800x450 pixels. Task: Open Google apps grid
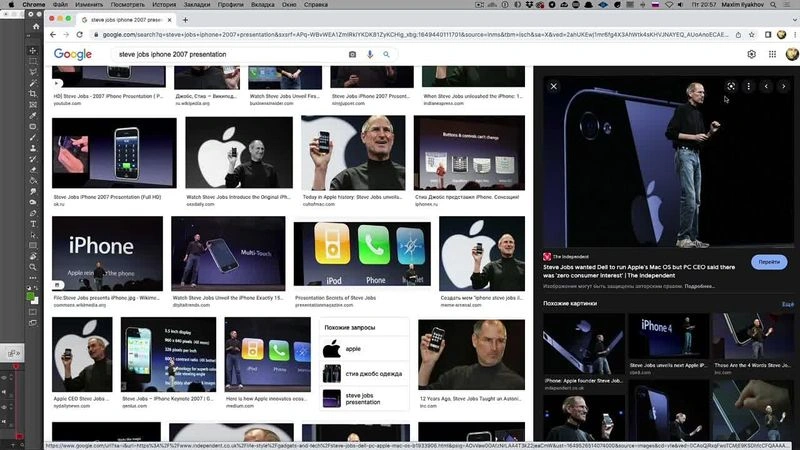tap(772, 54)
